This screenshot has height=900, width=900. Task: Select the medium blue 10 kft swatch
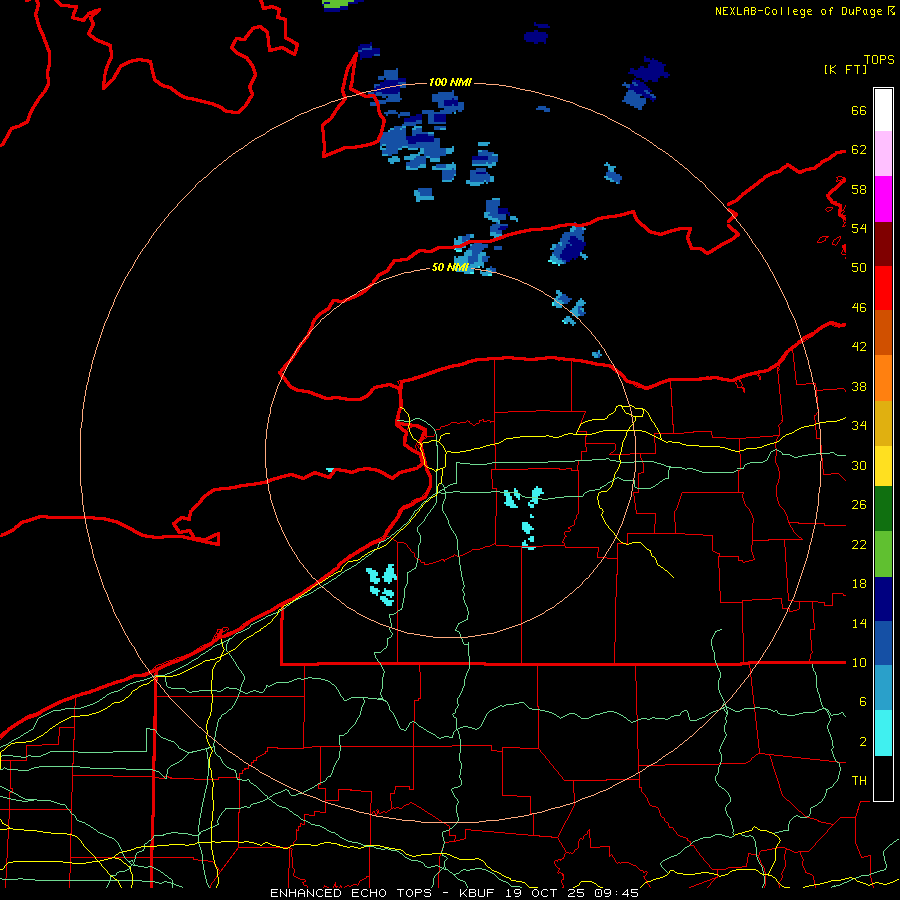[883, 643]
